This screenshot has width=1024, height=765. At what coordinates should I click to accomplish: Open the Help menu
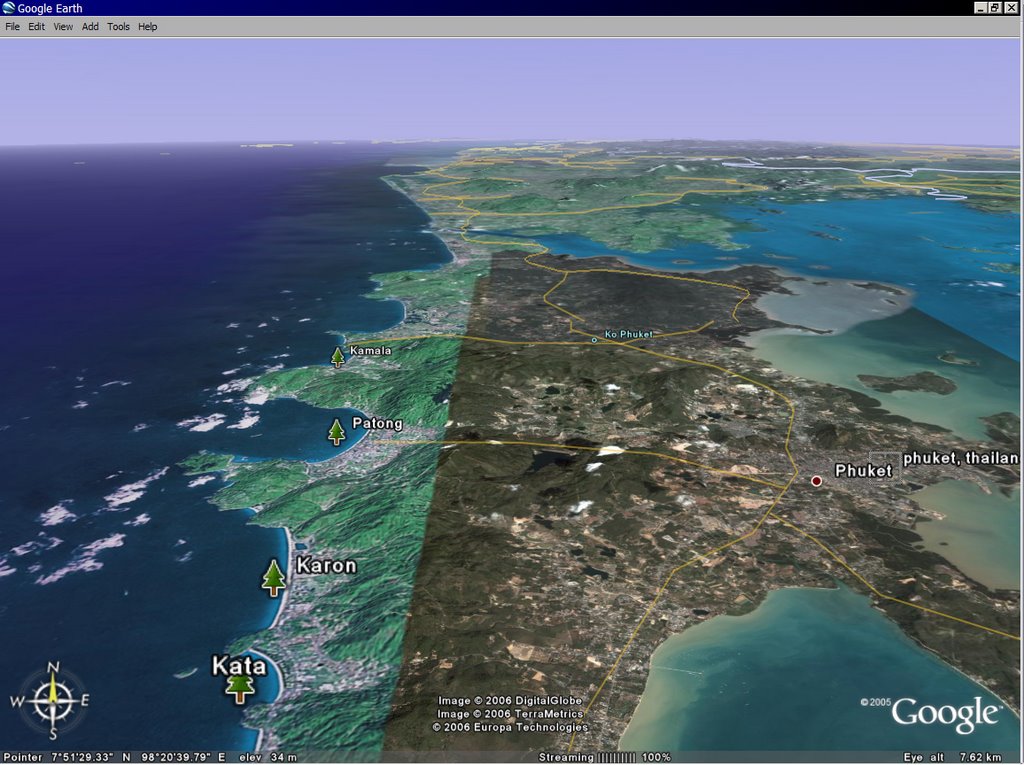148,27
